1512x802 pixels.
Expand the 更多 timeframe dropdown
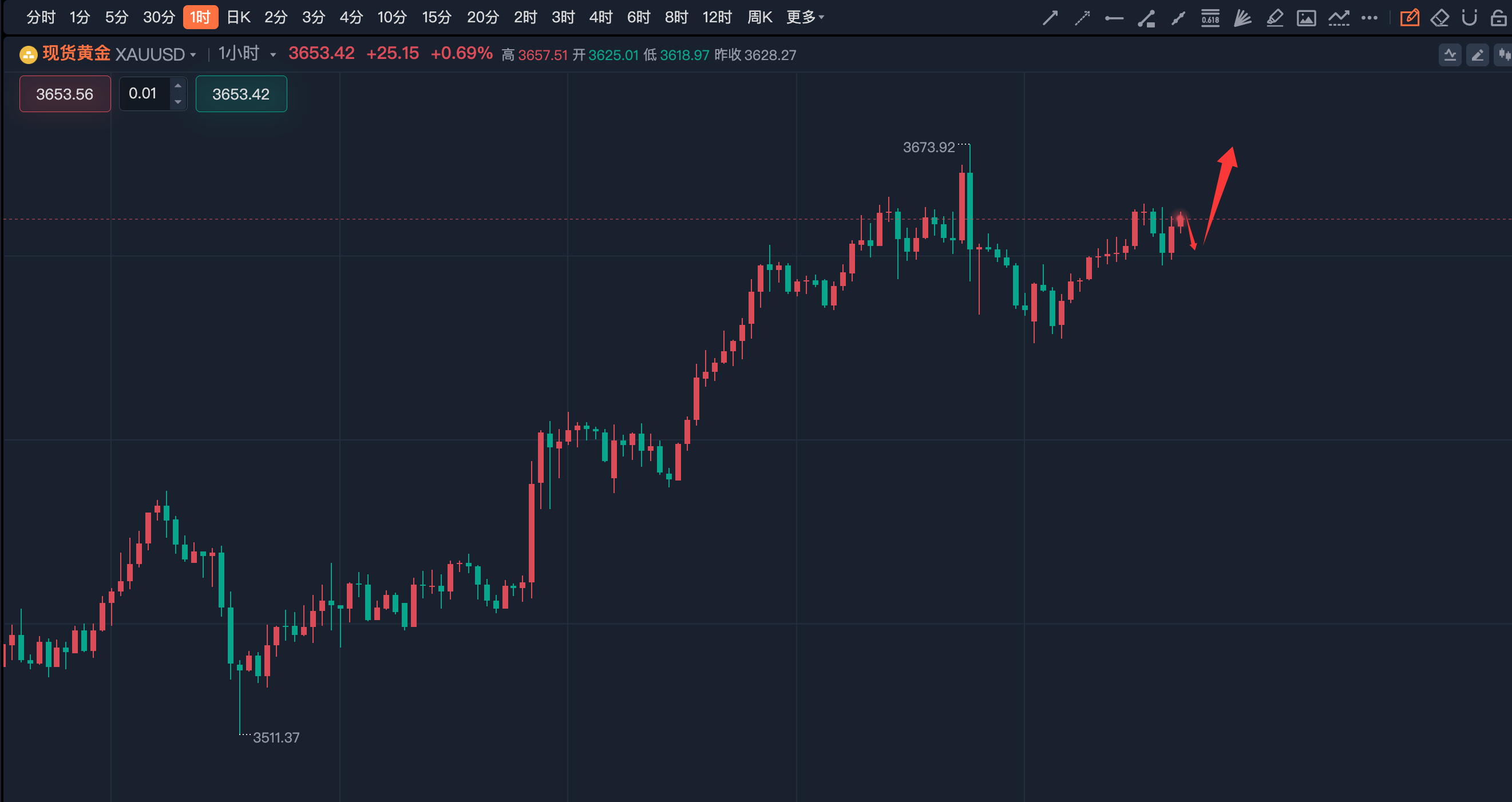tap(805, 18)
